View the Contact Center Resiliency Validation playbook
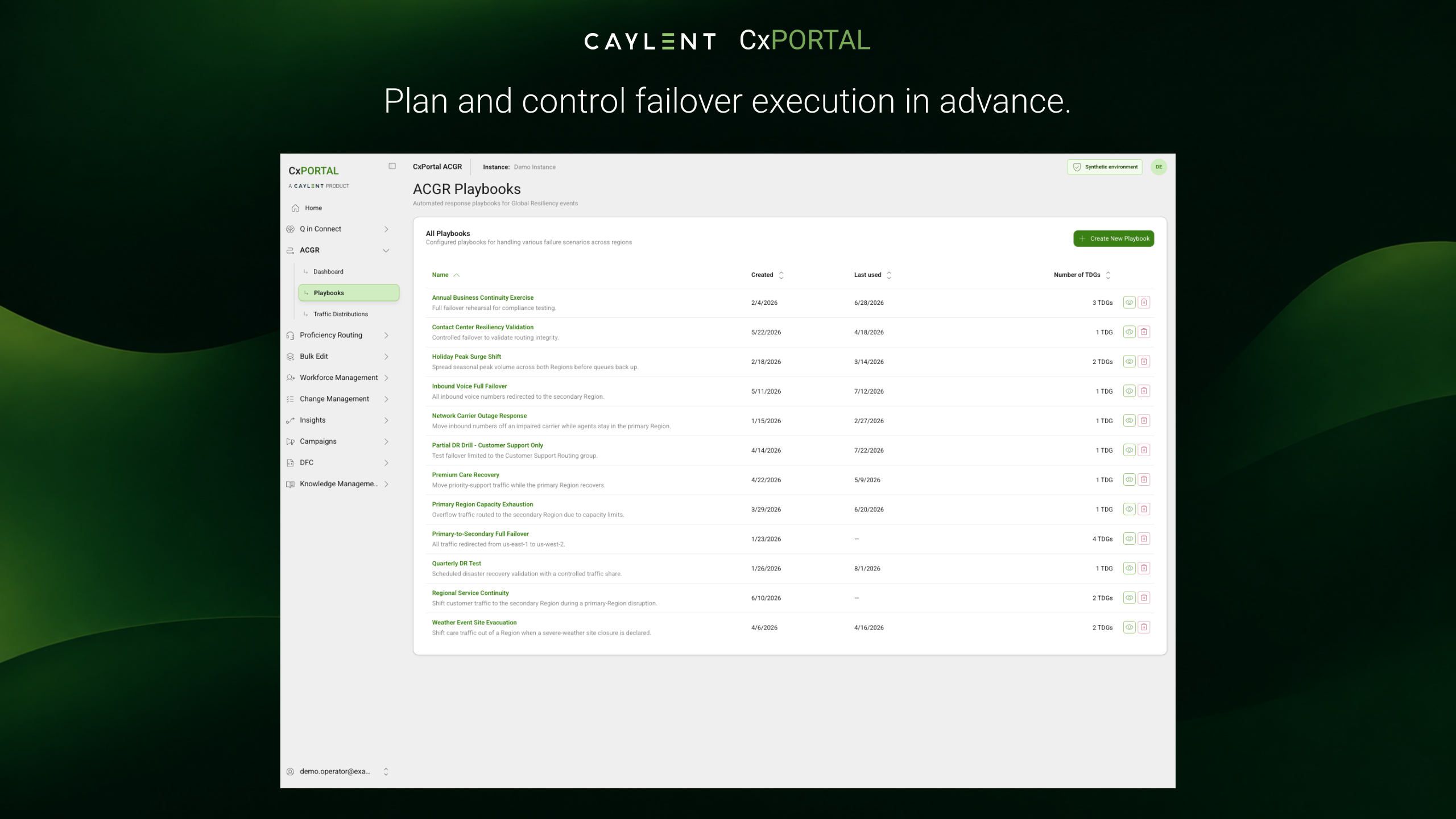The width and height of the screenshot is (1456, 819). (x=1129, y=332)
